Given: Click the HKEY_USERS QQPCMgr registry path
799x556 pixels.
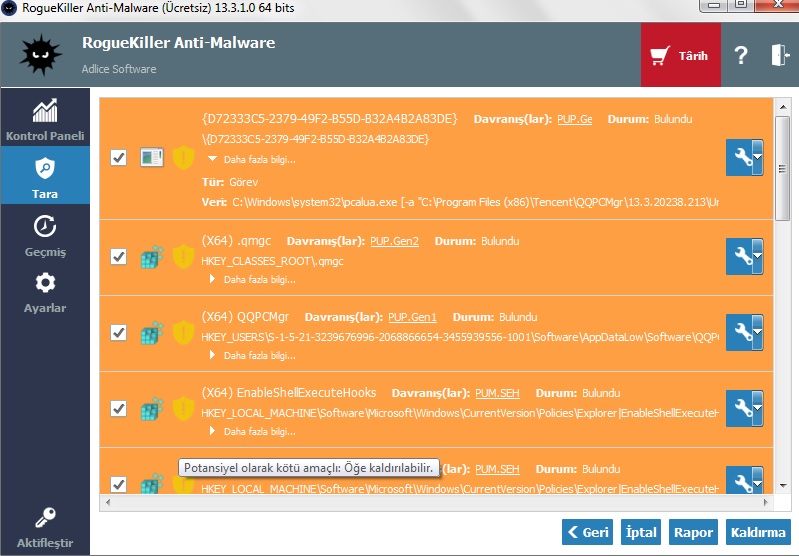Looking at the screenshot, I should [x=460, y=337].
